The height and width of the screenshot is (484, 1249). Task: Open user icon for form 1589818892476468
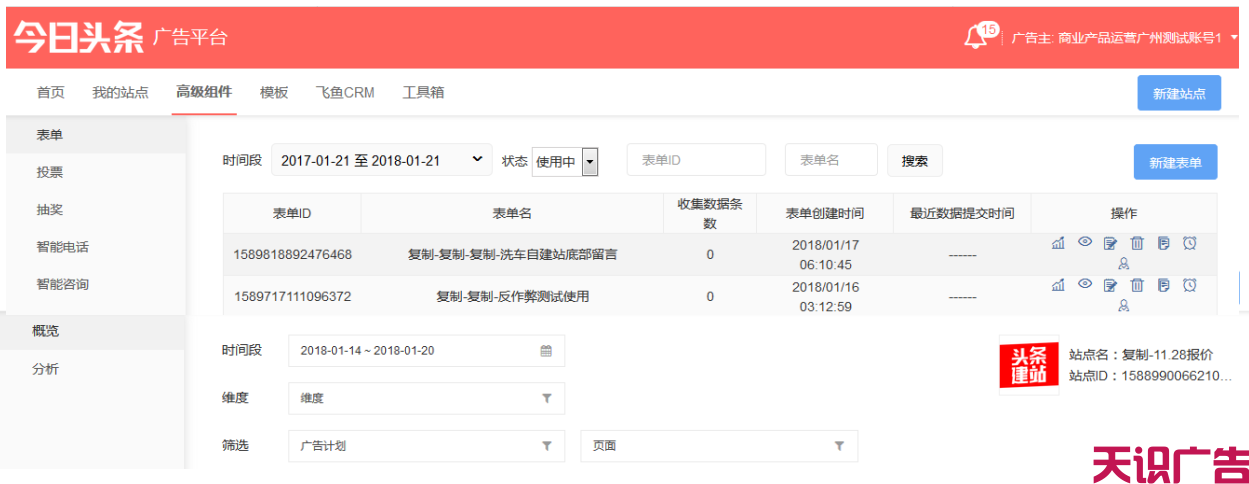(1123, 264)
